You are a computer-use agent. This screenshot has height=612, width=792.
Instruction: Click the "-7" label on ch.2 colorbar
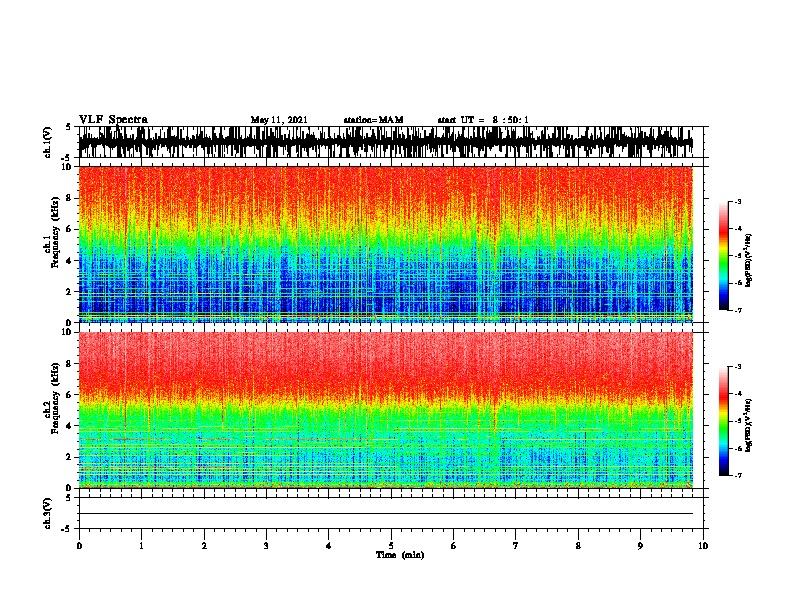[738, 476]
